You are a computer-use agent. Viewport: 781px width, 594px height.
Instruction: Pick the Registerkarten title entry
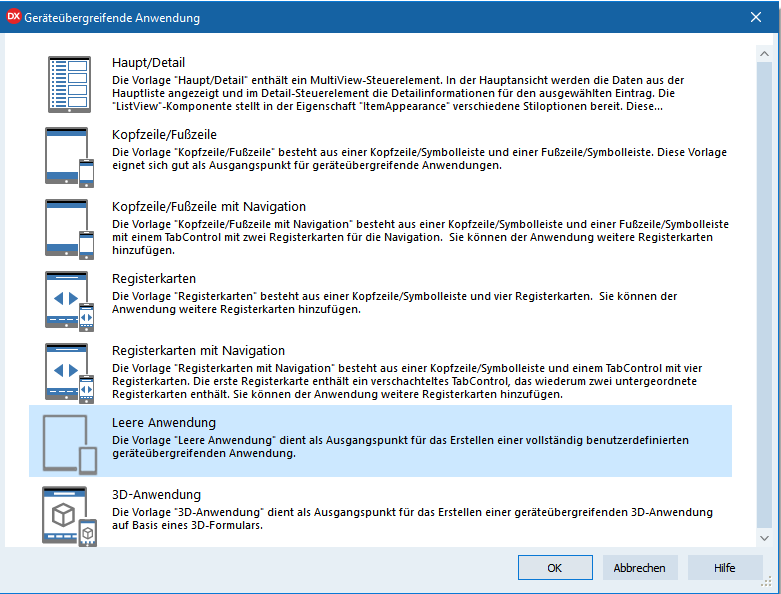153,278
